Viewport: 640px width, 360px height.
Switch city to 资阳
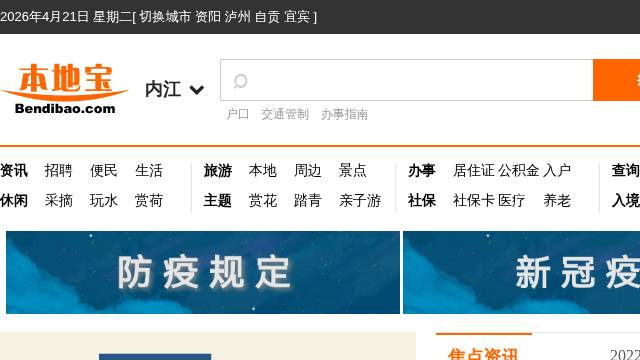(x=208, y=17)
